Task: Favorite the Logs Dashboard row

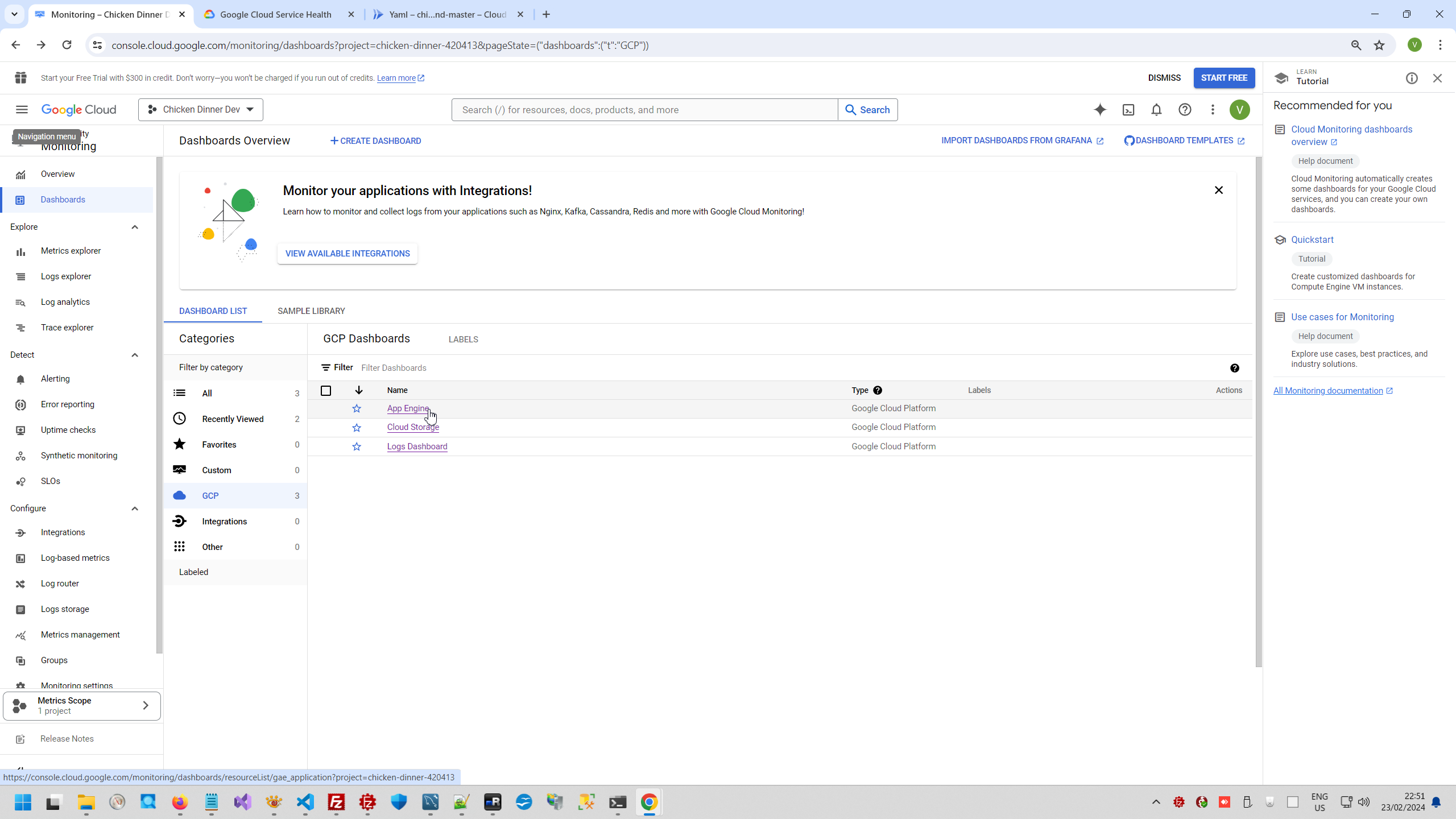Action: (x=357, y=446)
